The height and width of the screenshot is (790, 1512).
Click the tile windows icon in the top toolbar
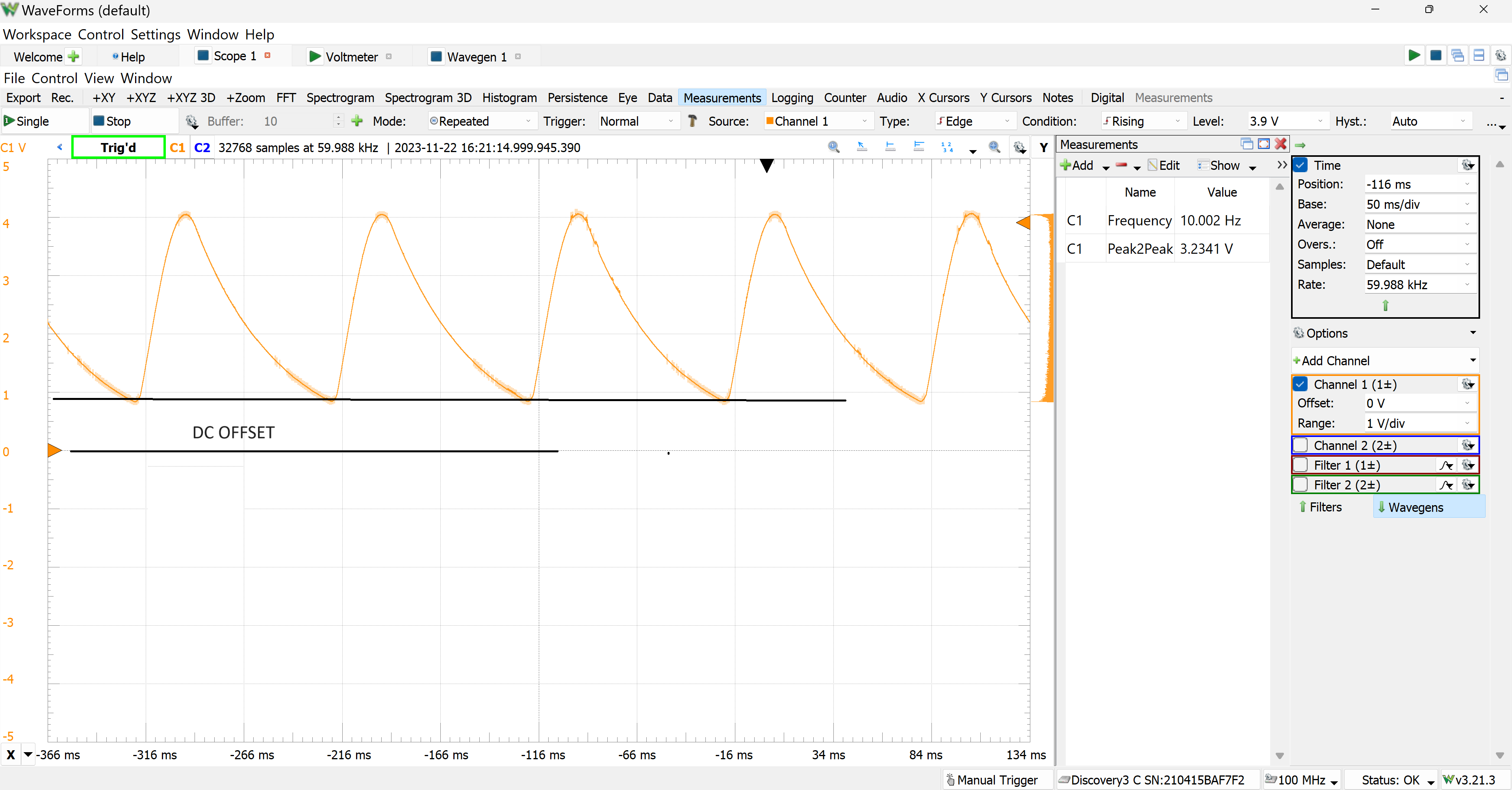coord(1479,56)
